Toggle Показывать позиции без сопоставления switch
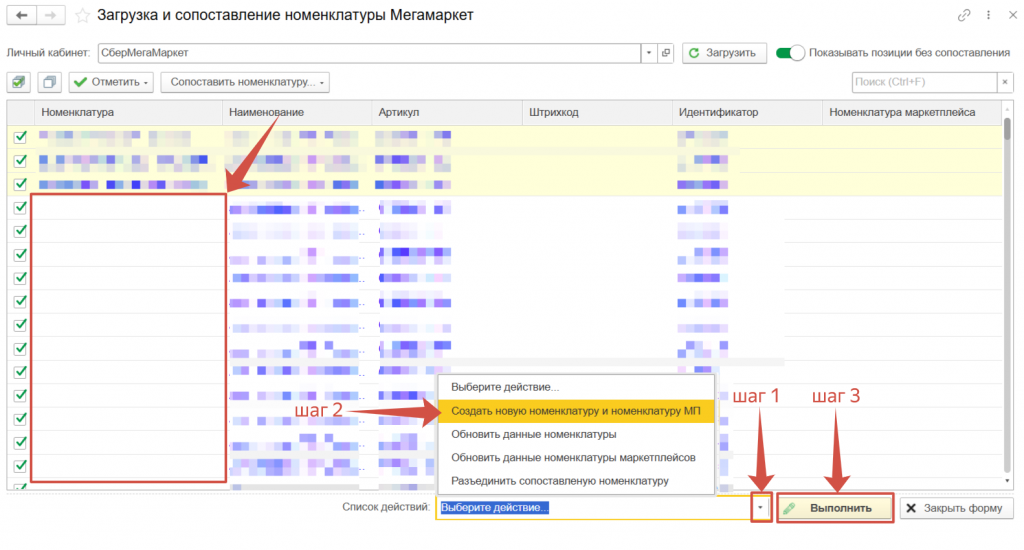This screenshot has height=550, width=1024. pyautogui.click(x=790, y=53)
